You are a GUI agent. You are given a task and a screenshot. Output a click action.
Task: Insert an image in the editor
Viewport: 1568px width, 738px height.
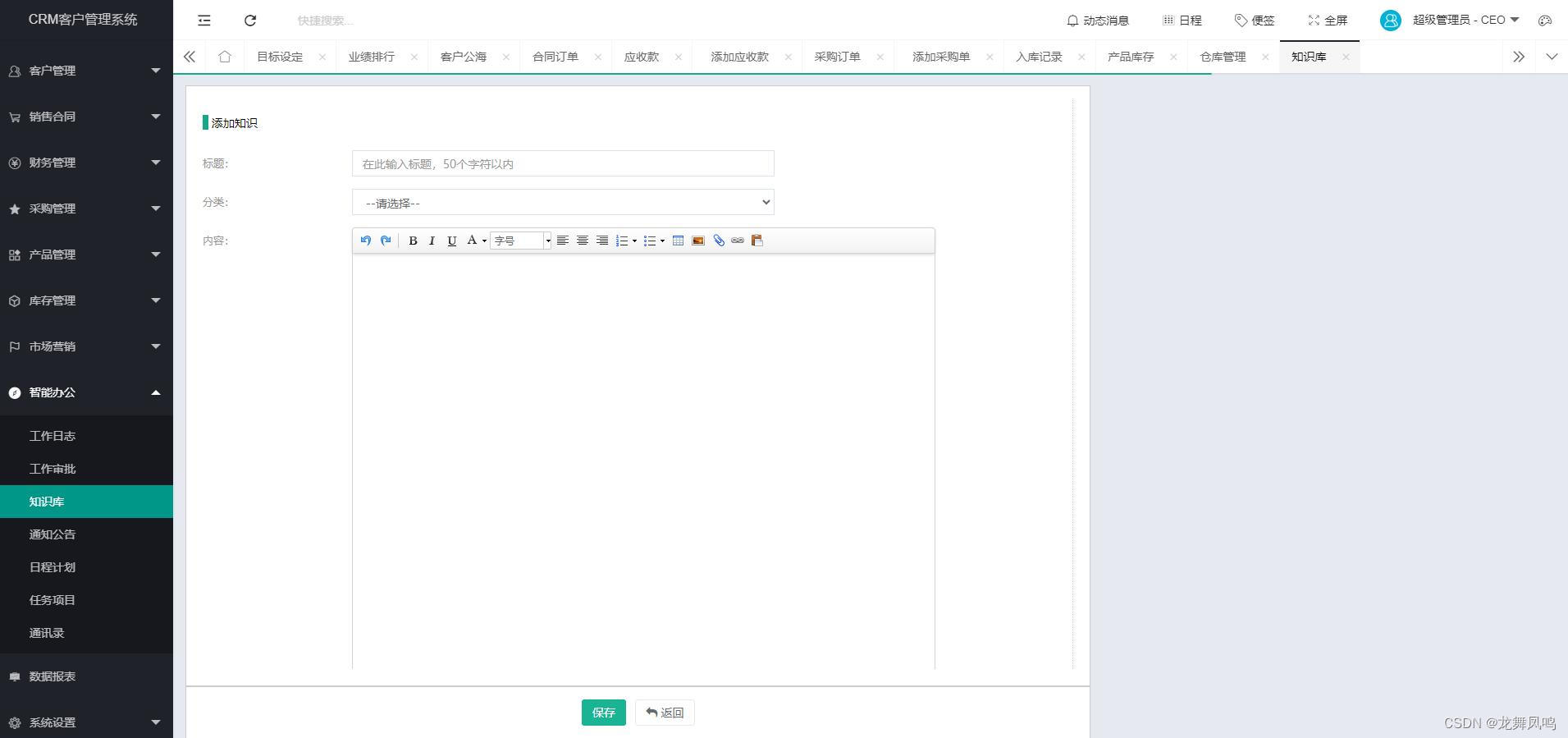698,241
